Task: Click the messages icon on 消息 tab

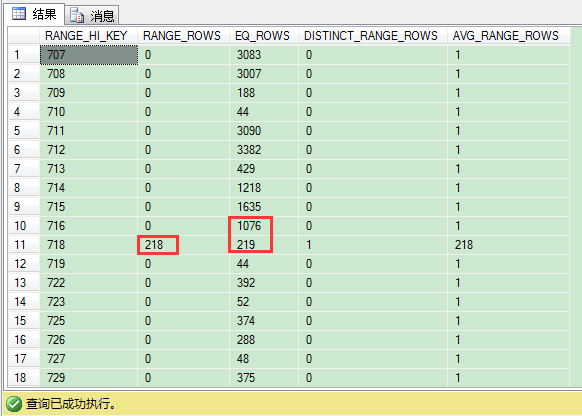Action: click(x=77, y=15)
